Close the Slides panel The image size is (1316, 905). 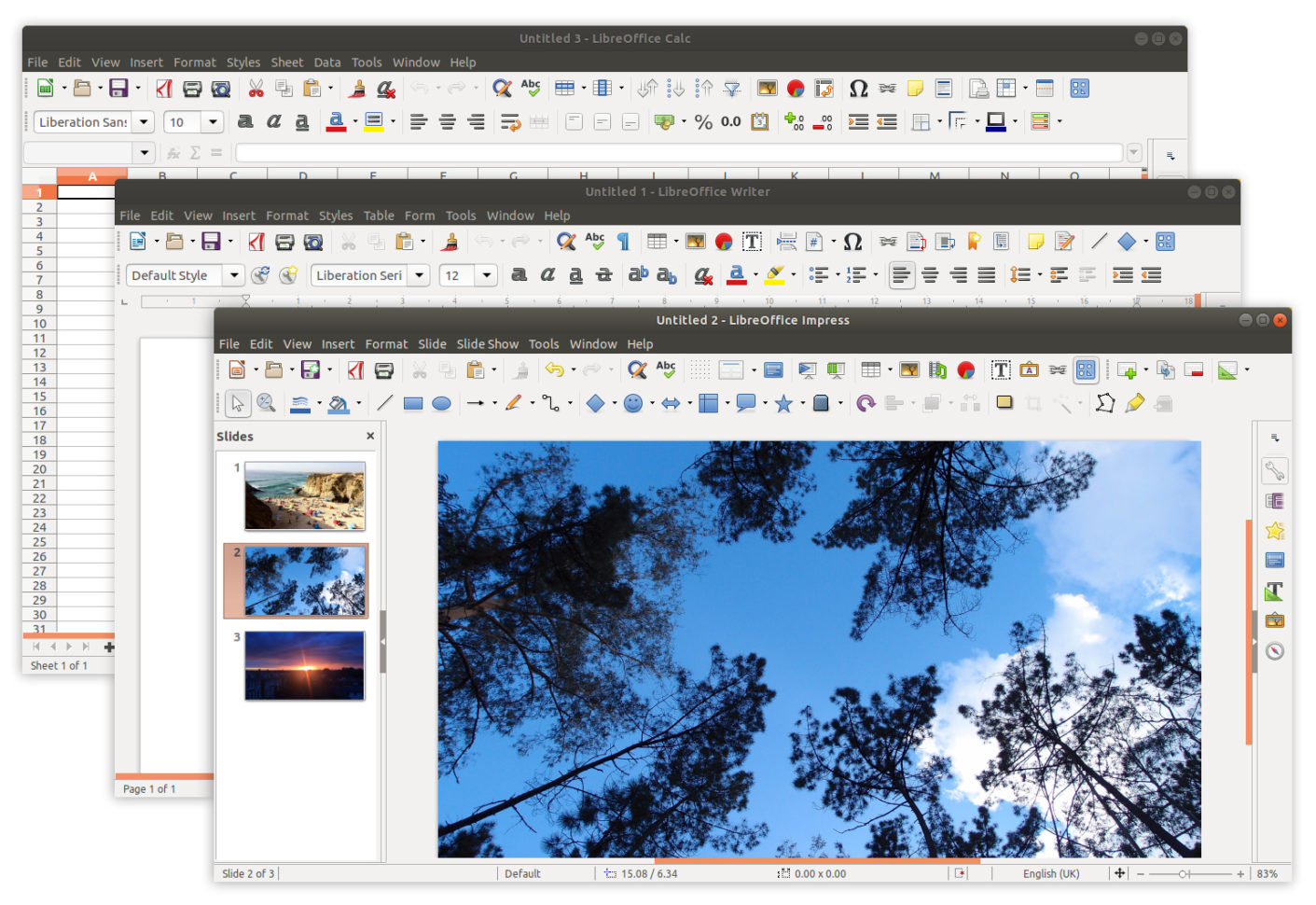(369, 436)
